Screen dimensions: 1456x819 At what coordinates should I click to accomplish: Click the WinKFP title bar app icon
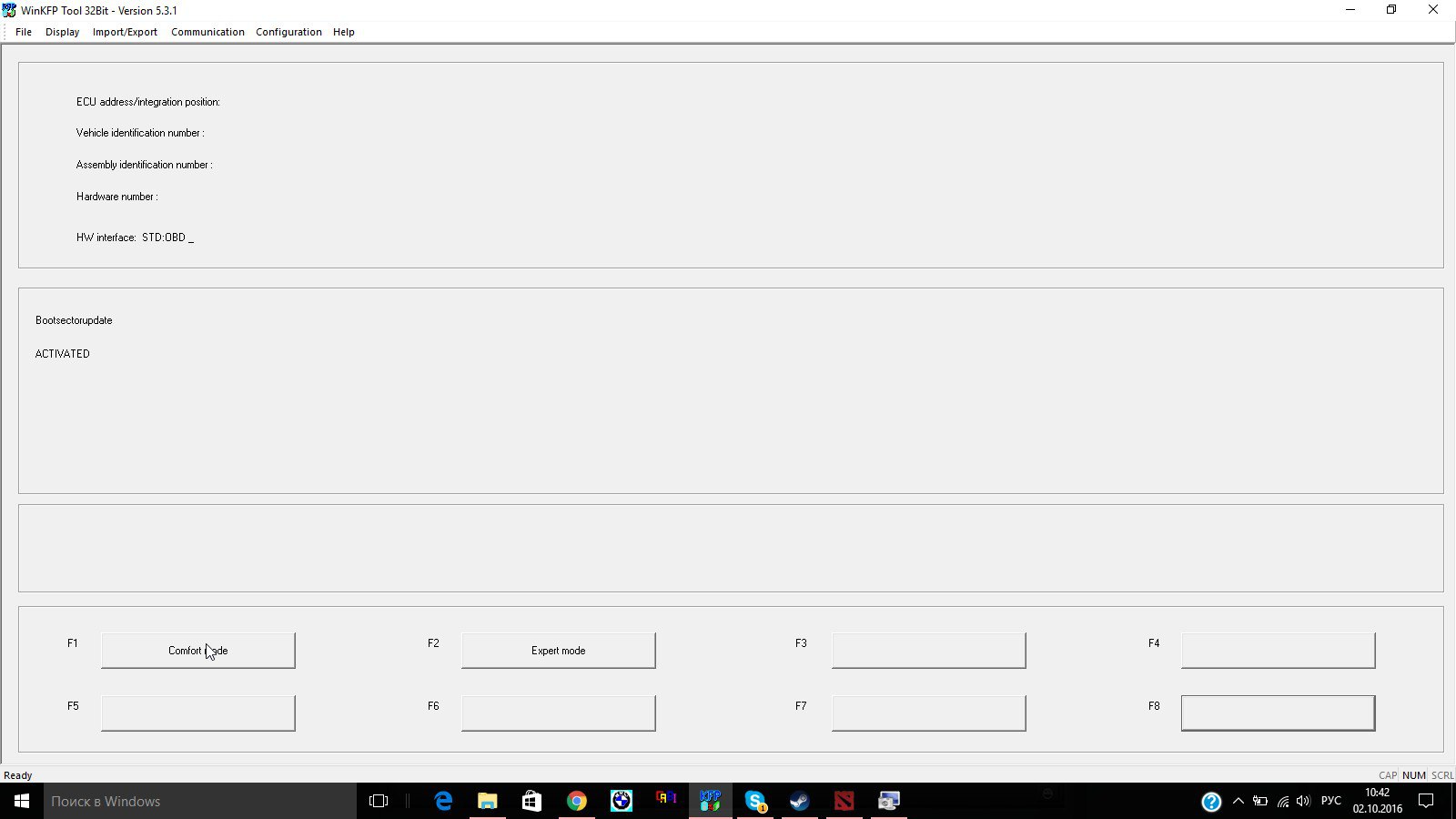pos(10,10)
